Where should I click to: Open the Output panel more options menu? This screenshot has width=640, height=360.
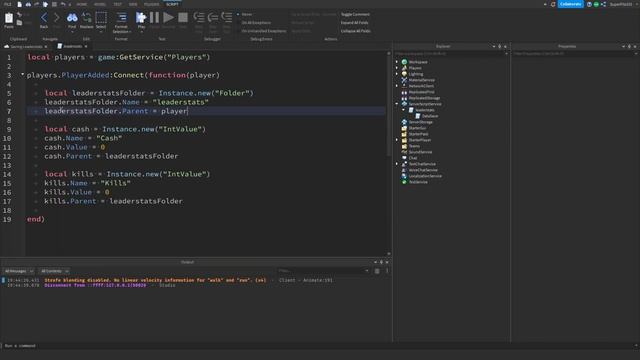pos(387,271)
